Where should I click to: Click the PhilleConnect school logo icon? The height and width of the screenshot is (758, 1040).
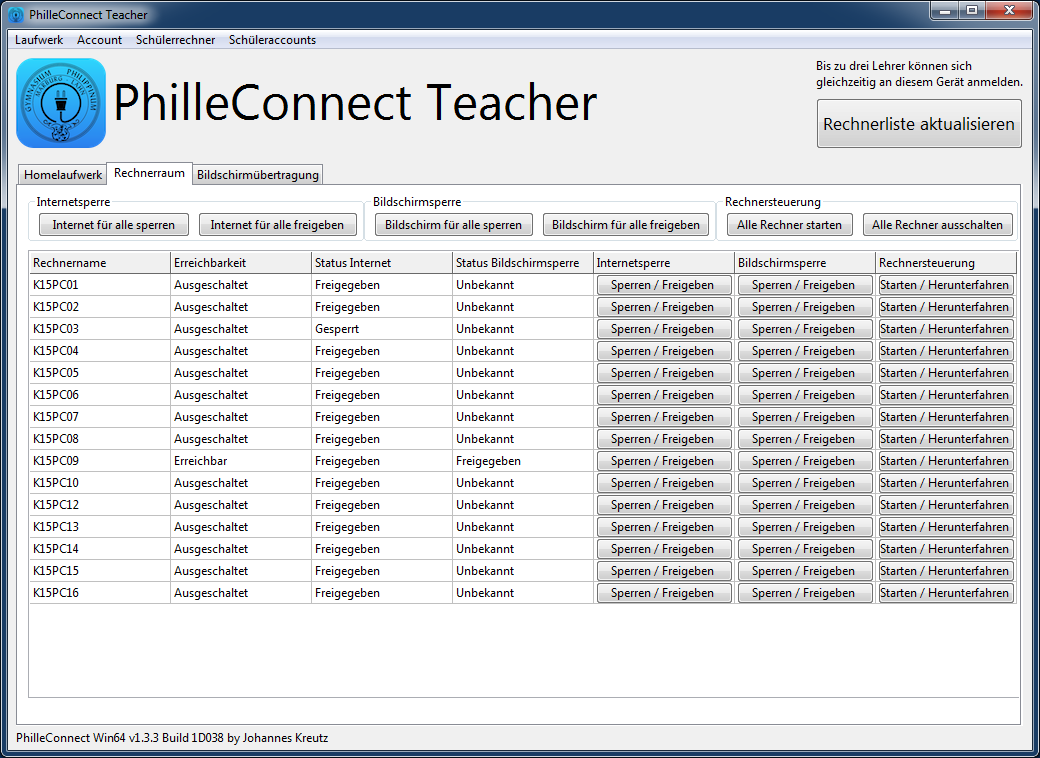(x=61, y=103)
